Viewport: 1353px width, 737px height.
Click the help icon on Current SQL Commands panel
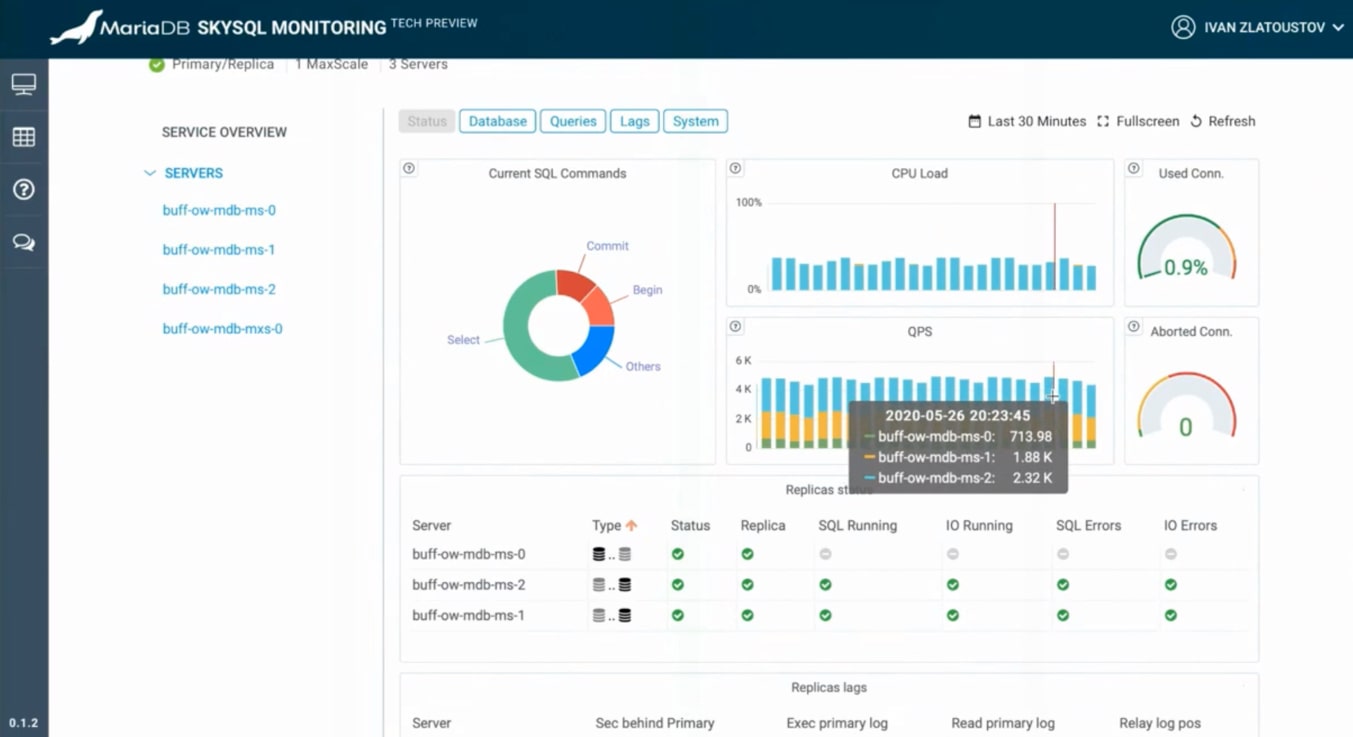pos(409,169)
